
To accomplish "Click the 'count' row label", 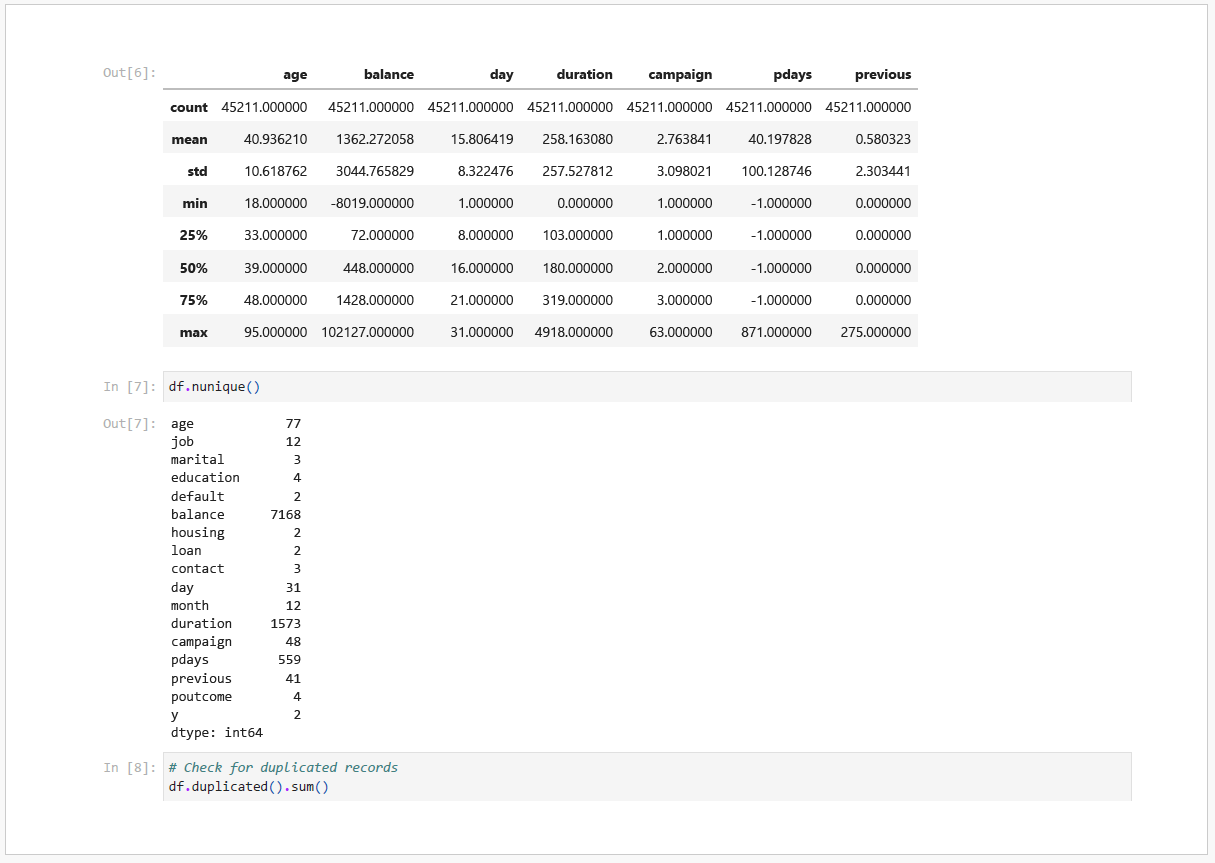I will pos(189,107).
